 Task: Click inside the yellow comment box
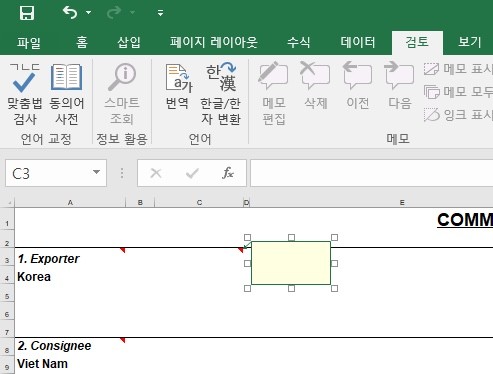(291, 263)
